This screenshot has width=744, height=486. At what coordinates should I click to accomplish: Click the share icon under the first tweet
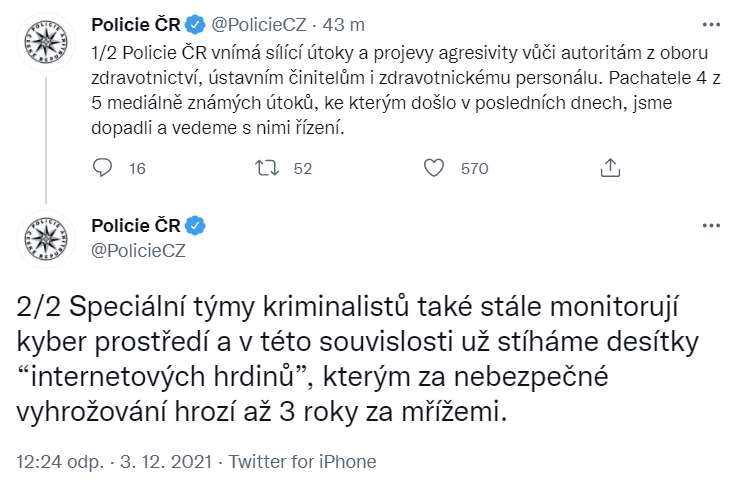click(609, 169)
